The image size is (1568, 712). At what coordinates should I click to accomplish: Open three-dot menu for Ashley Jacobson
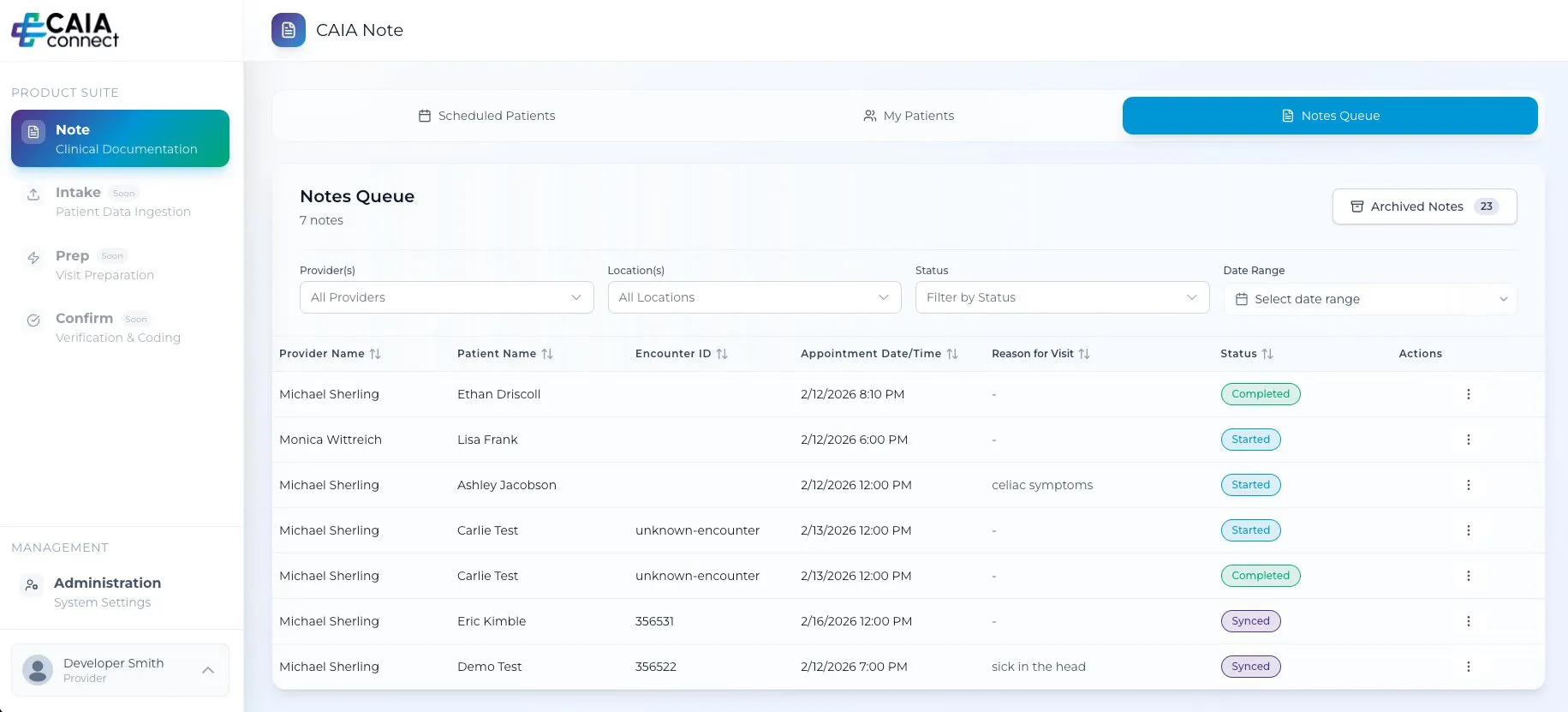click(x=1468, y=485)
